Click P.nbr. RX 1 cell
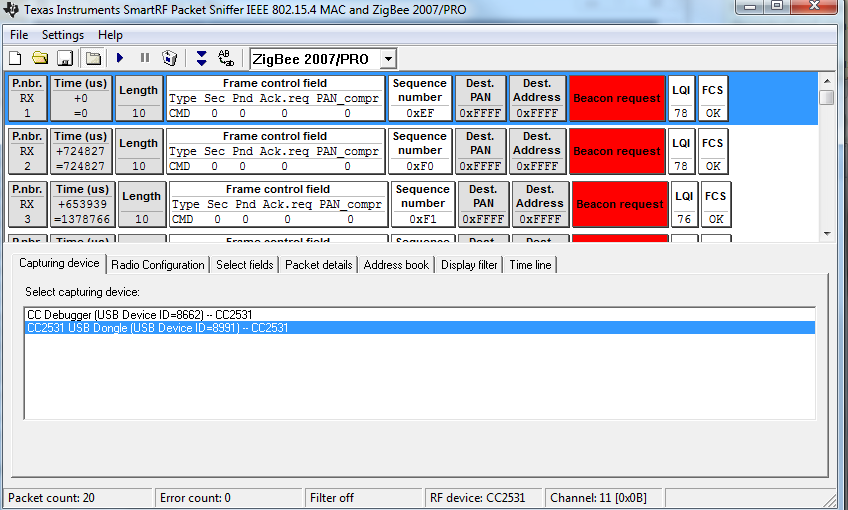This screenshot has height=510, width=848. 27,98
